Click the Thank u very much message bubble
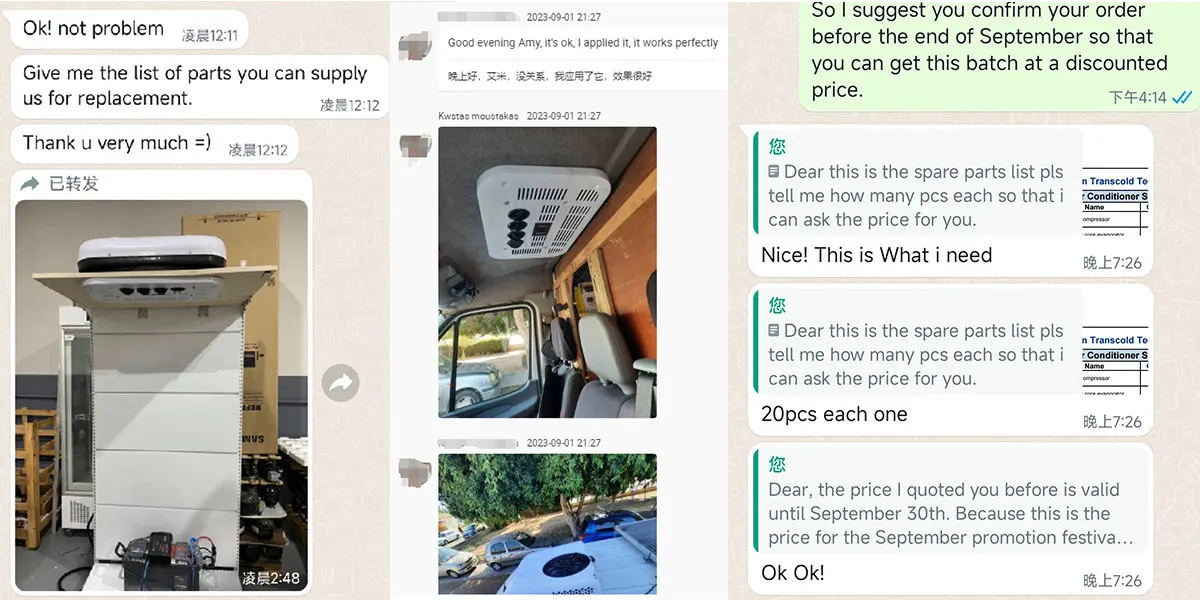 [x=154, y=144]
